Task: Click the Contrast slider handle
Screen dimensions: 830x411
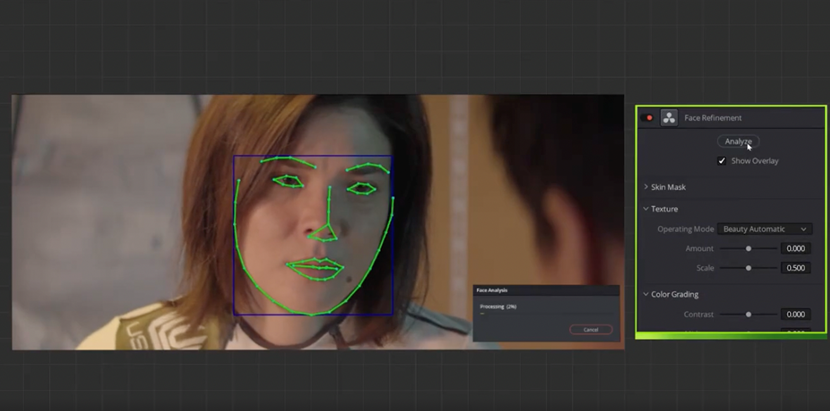Action: 748,315
